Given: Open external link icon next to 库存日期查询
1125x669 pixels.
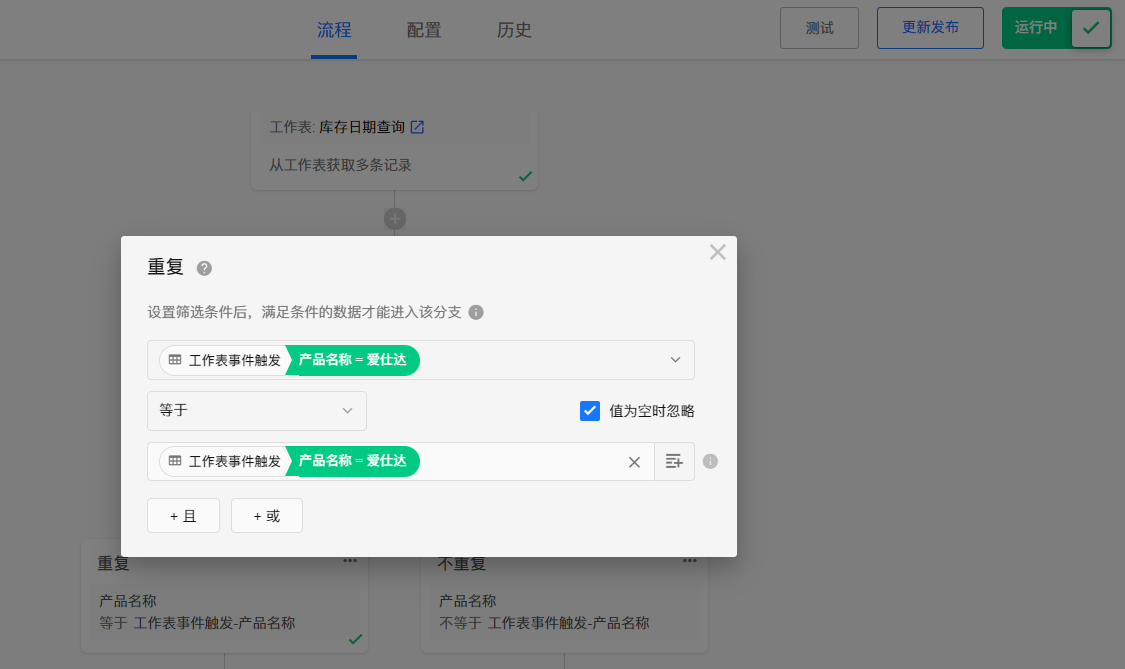Looking at the screenshot, I should point(417,127).
